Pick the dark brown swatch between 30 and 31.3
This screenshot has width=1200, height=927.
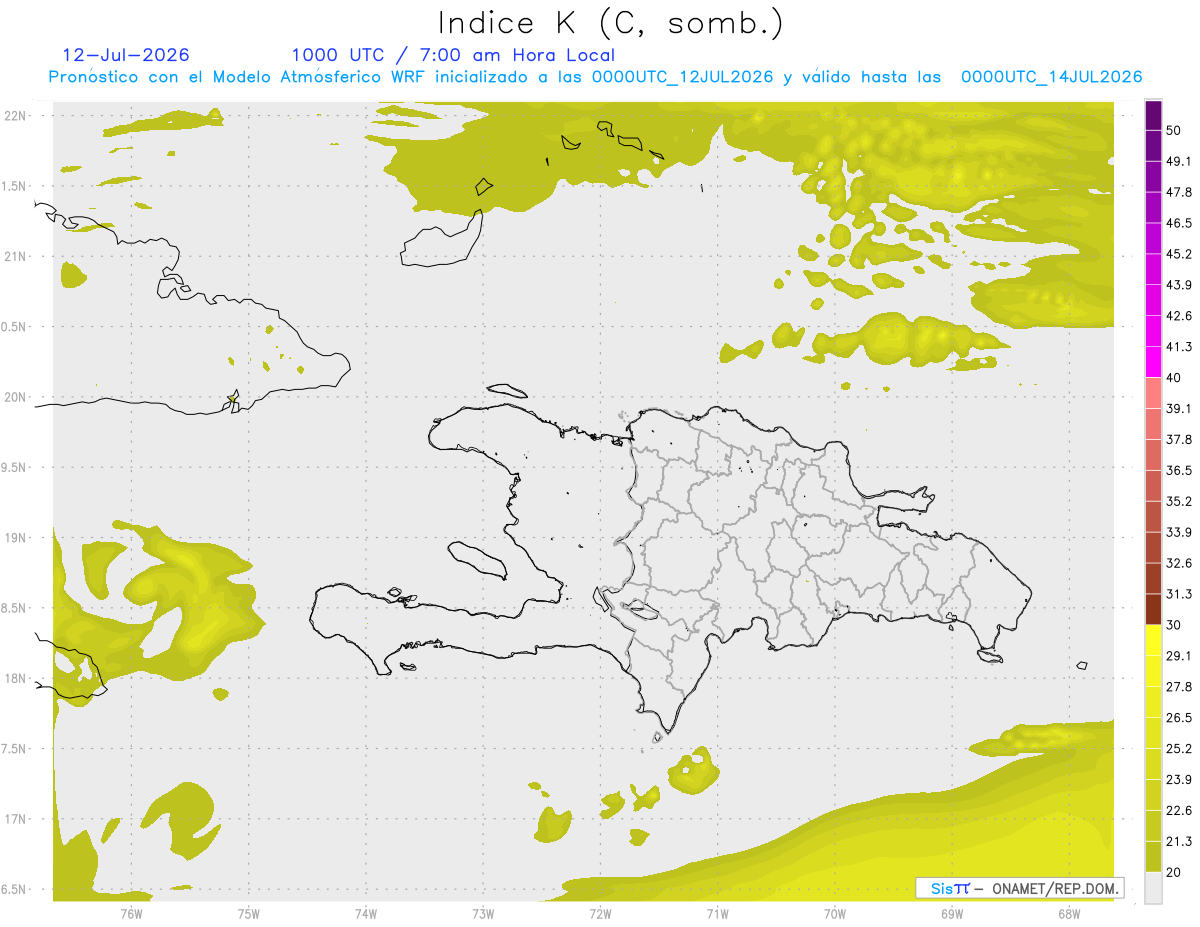pyautogui.click(x=1154, y=609)
